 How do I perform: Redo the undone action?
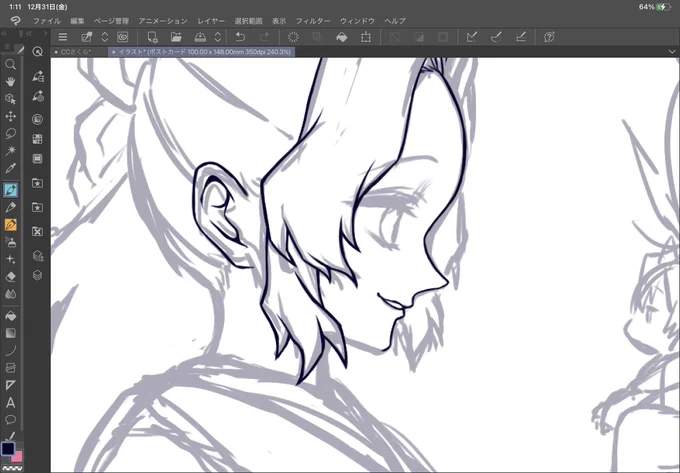[264, 37]
